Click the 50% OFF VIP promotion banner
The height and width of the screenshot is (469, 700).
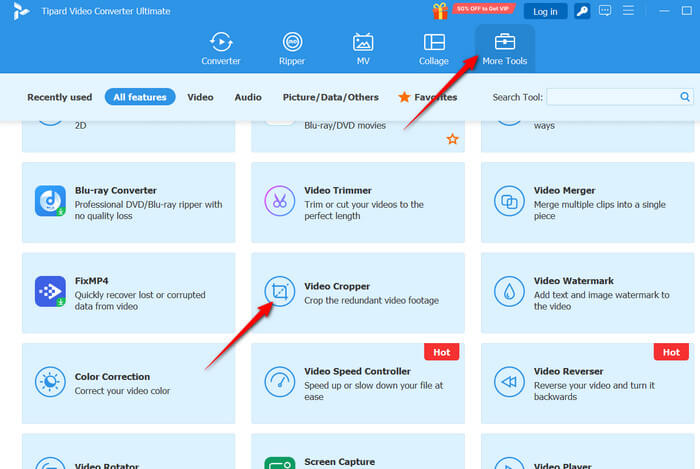click(x=484, y=10)
